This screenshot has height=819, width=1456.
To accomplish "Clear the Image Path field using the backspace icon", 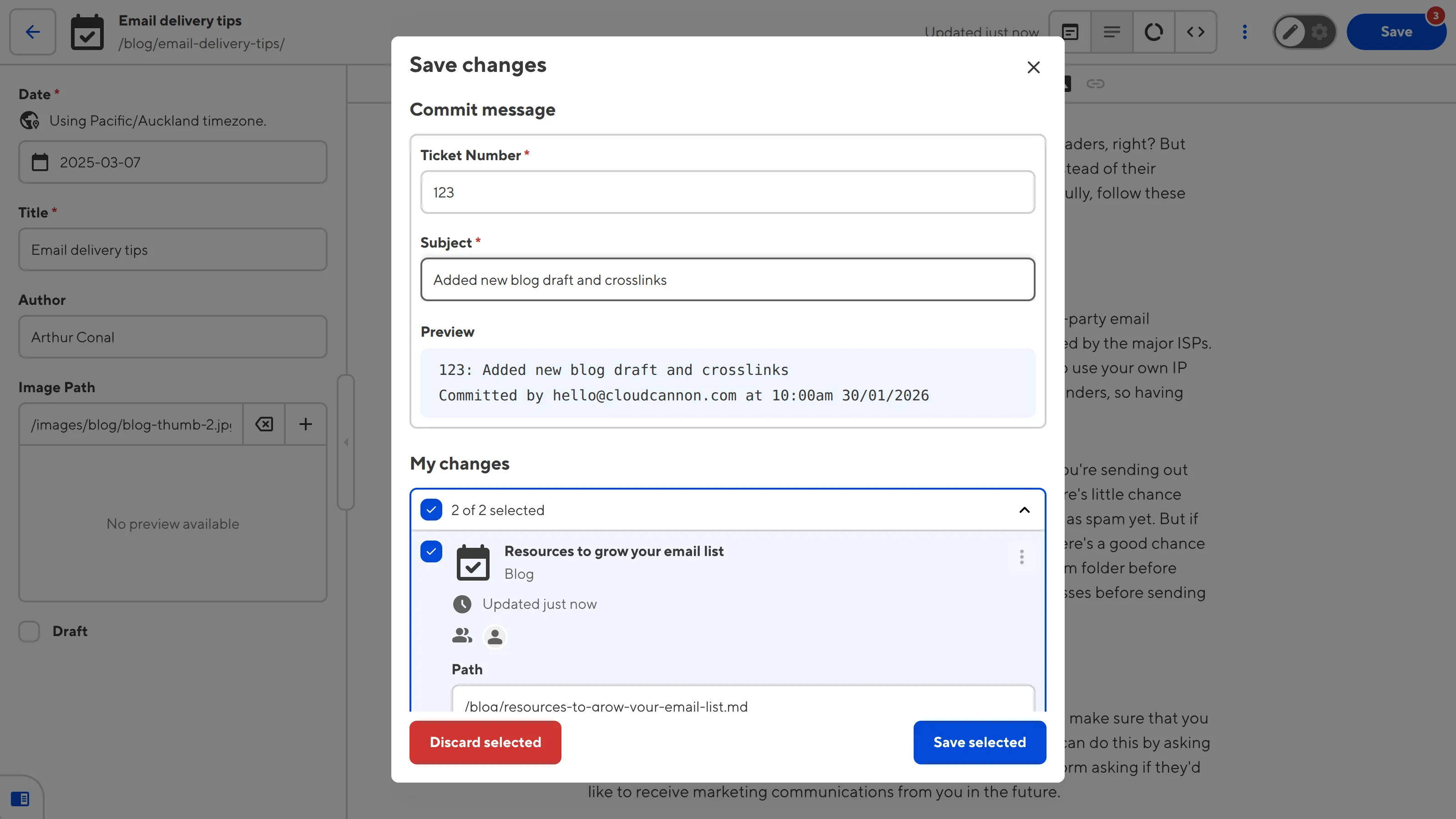I will click(x=263, y=424).
